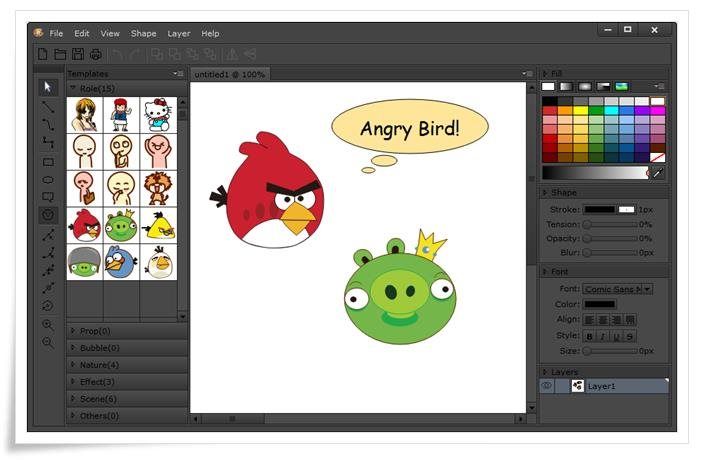
Task: Adjust the Blur slider handle
Action: click(x=587, y=253)
